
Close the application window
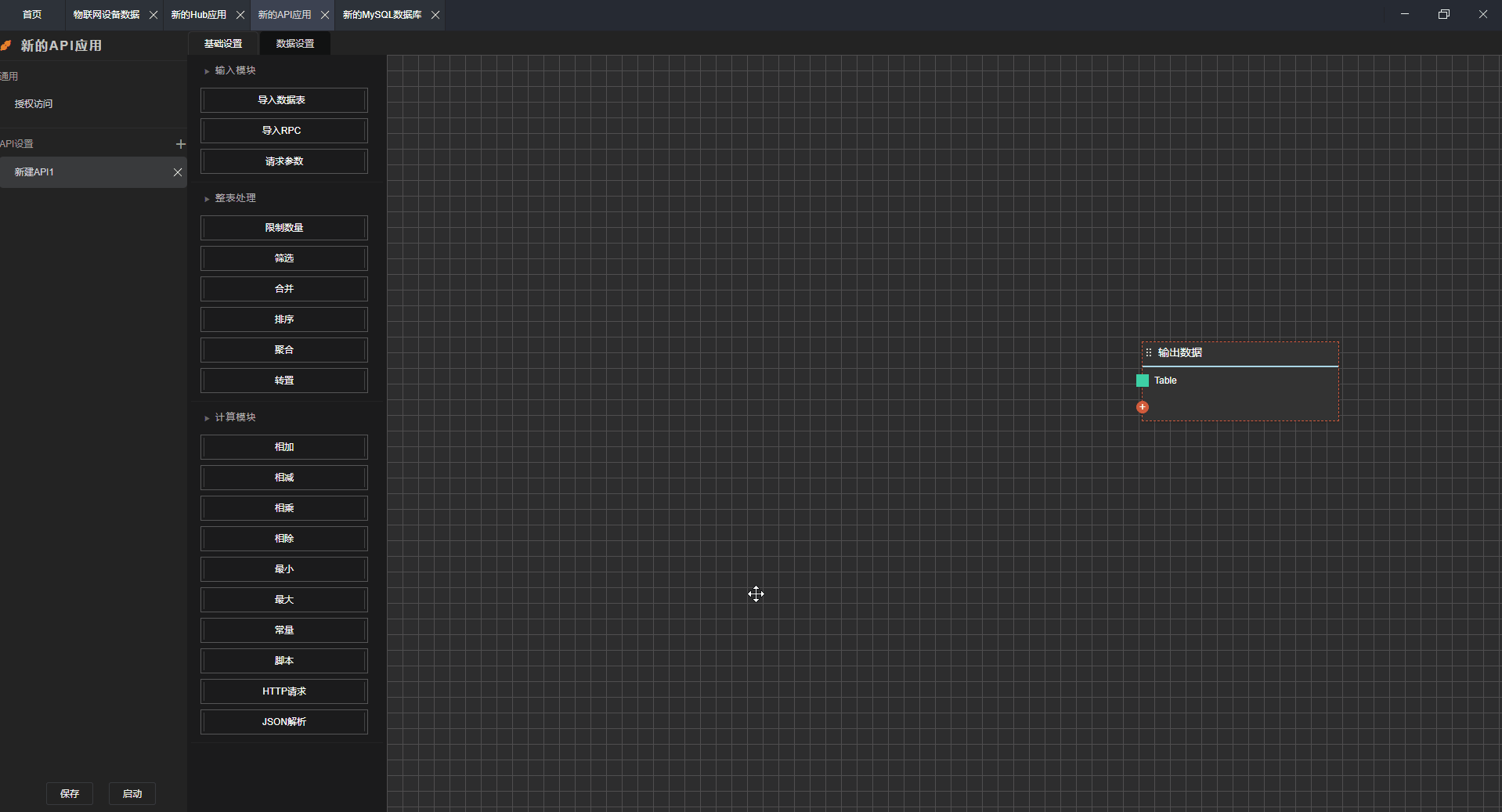1483,14
